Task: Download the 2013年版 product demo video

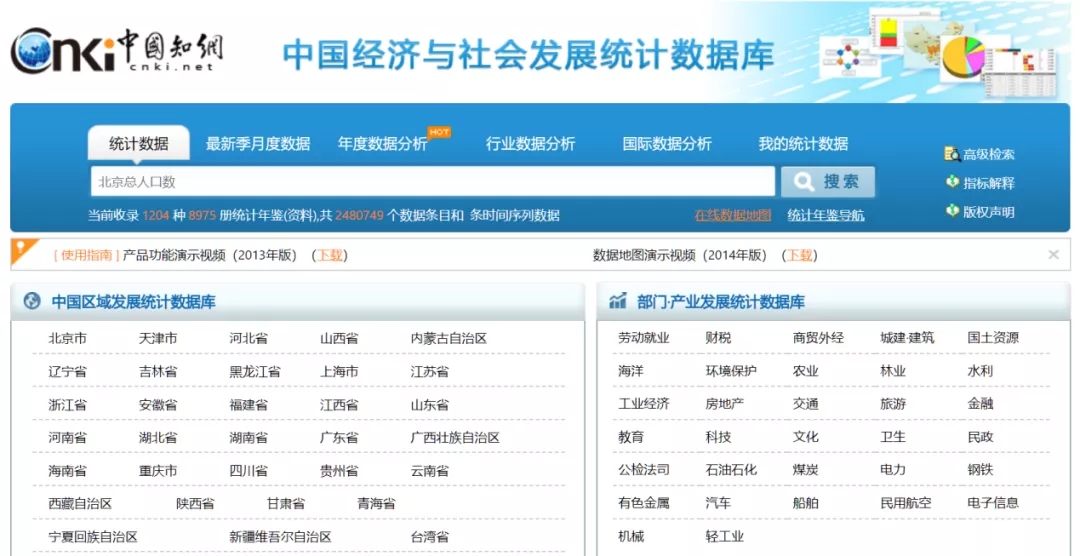Action: click(x=329, y=255)
